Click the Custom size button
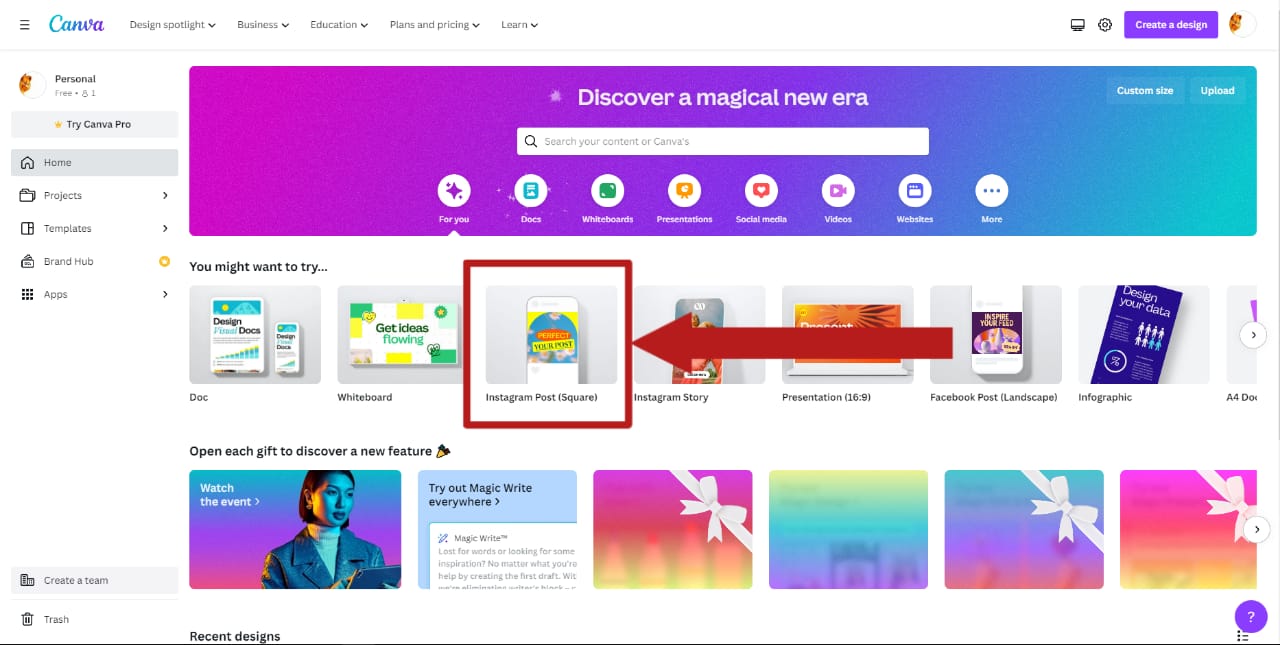This screenshot has width=1280, height=645. coord(1145,90)
